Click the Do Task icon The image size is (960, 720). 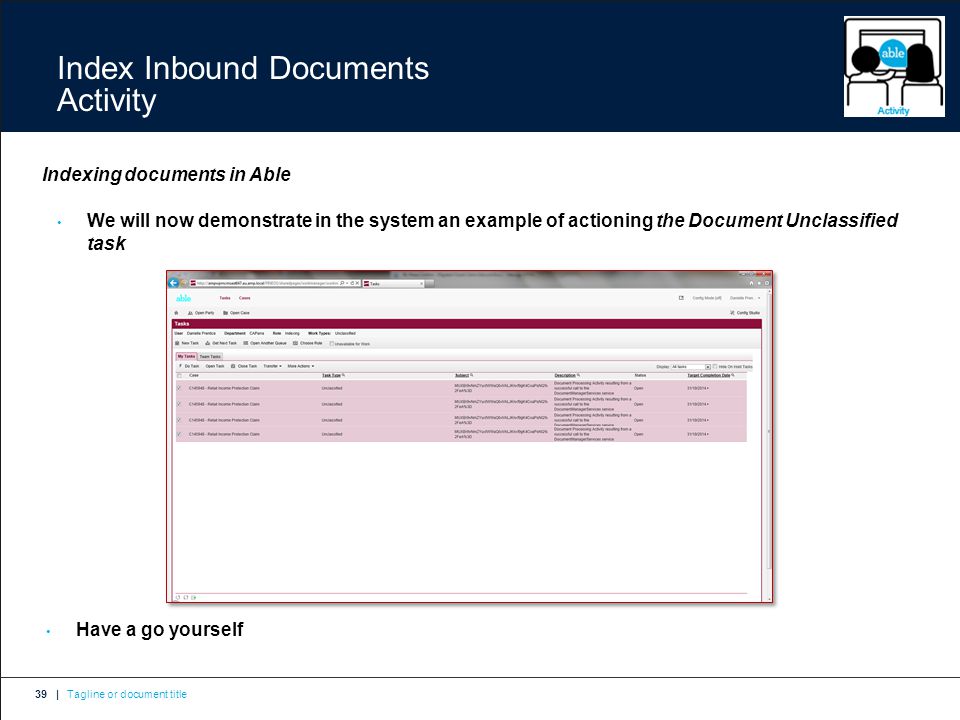pos(180,366)
